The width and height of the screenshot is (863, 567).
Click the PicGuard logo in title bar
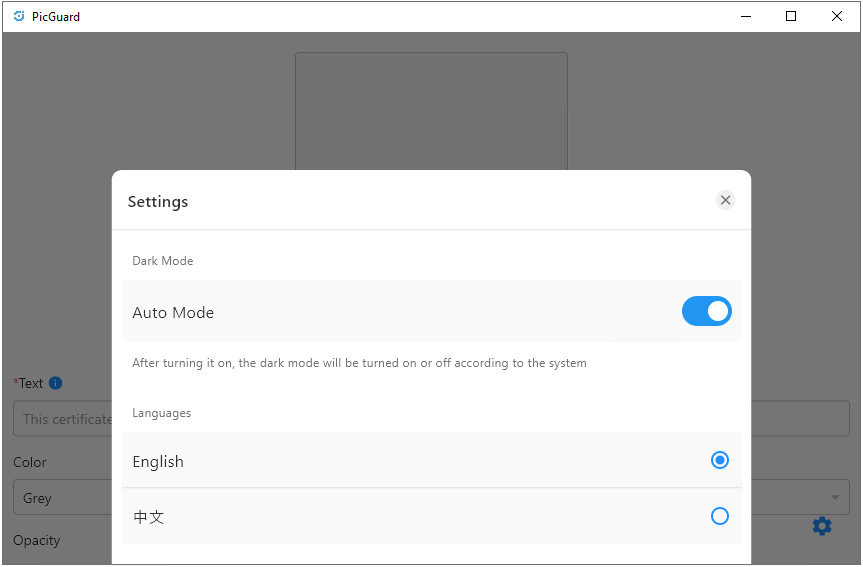(x=19, y=16)
